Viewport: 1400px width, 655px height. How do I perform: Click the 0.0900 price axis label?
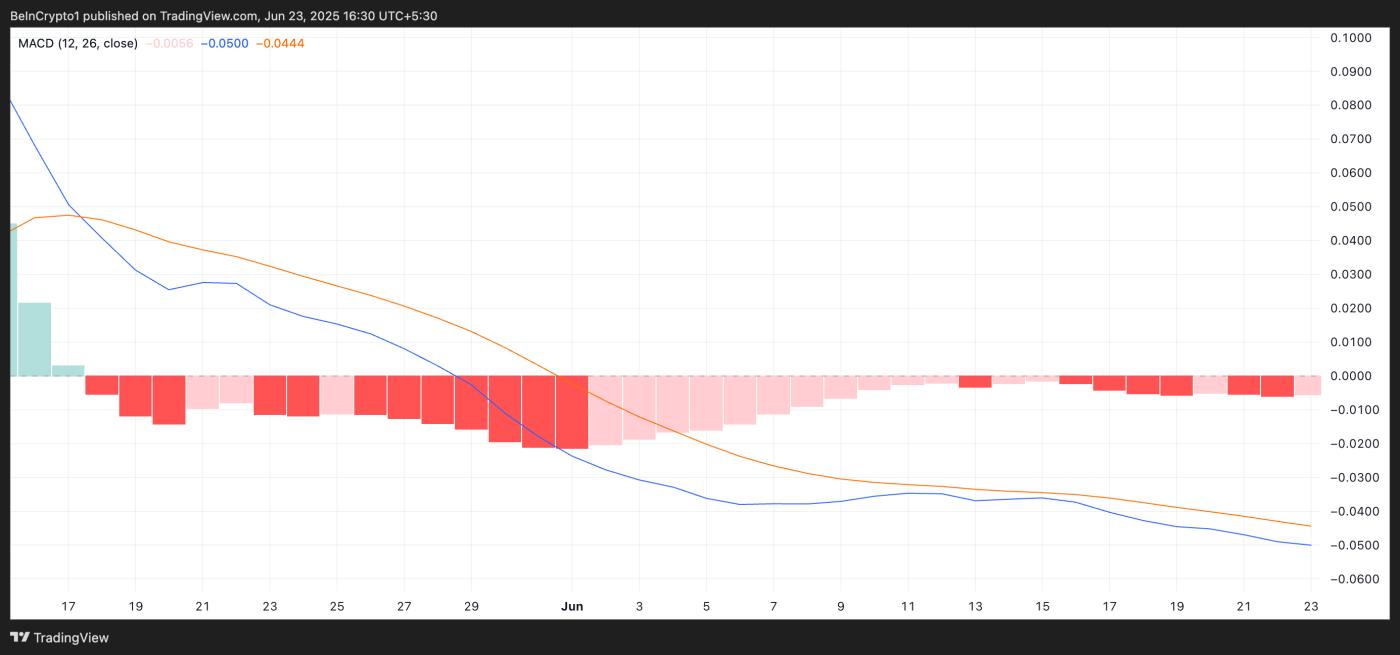pos(1350,72)
